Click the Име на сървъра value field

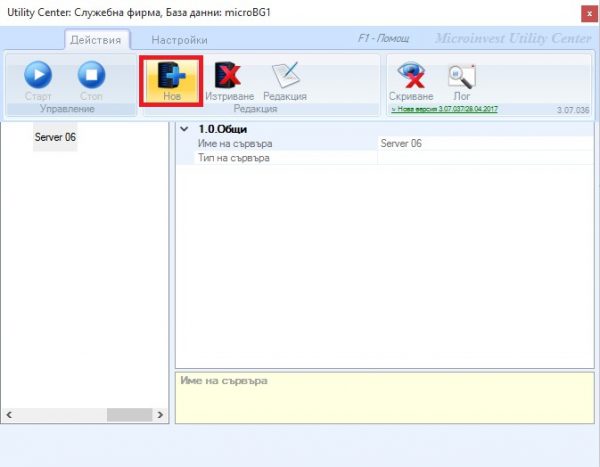tap(485, 144)
